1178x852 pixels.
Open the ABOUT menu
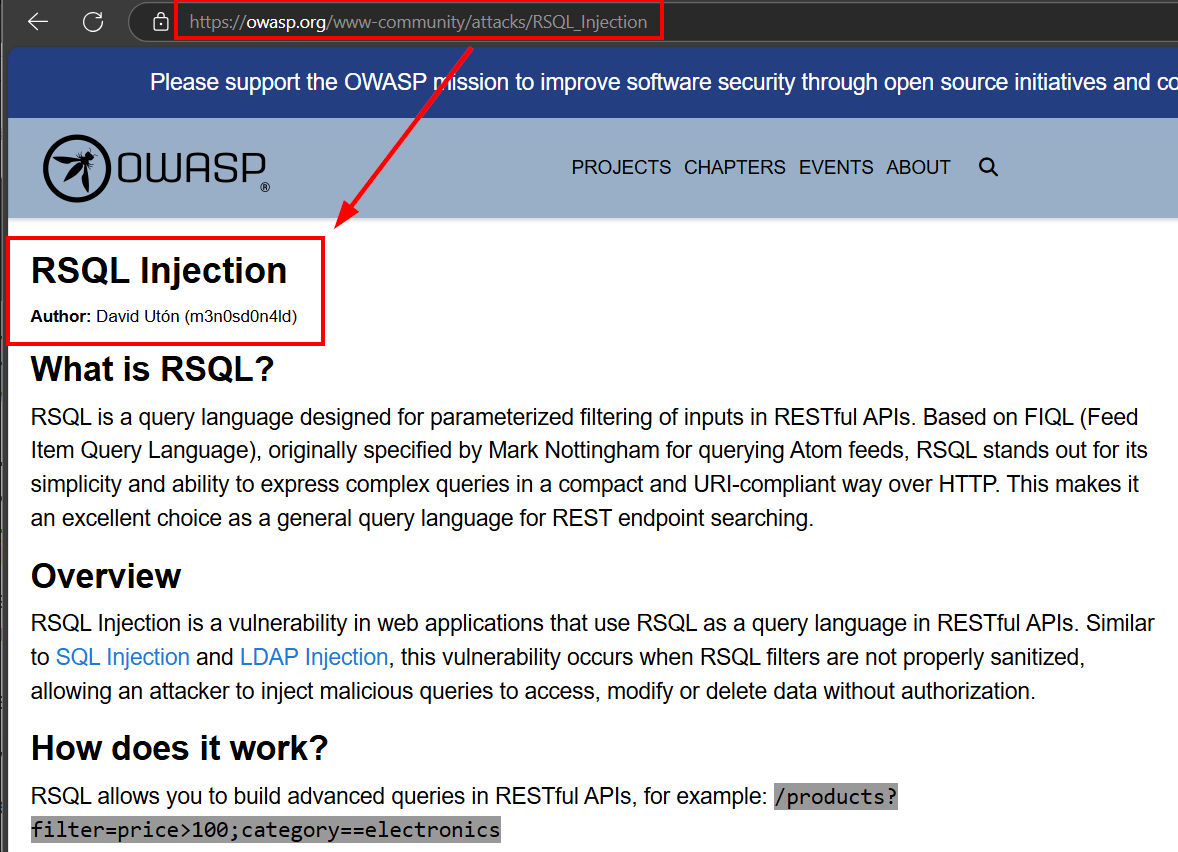pos(918,167)
